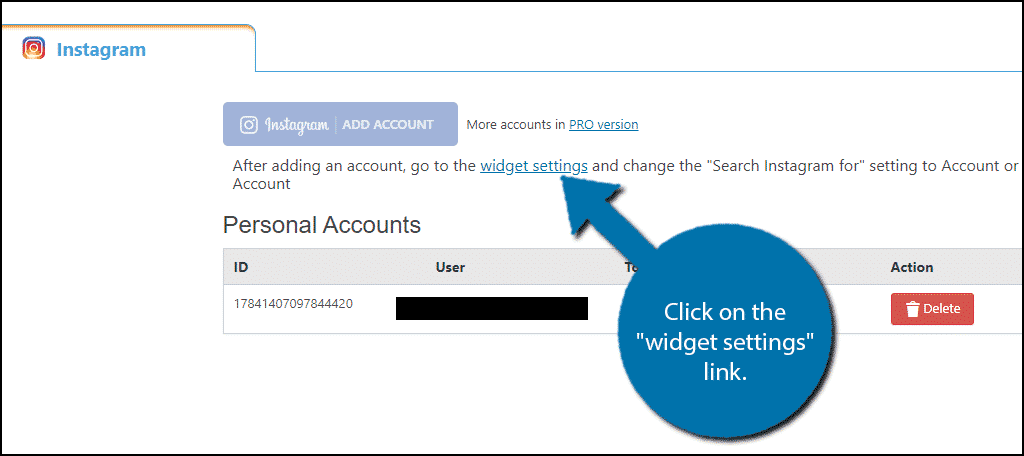The image size is (1024, 456).
Task: Click the Personal Accounts heading
Action: click(x=322, y=225)
